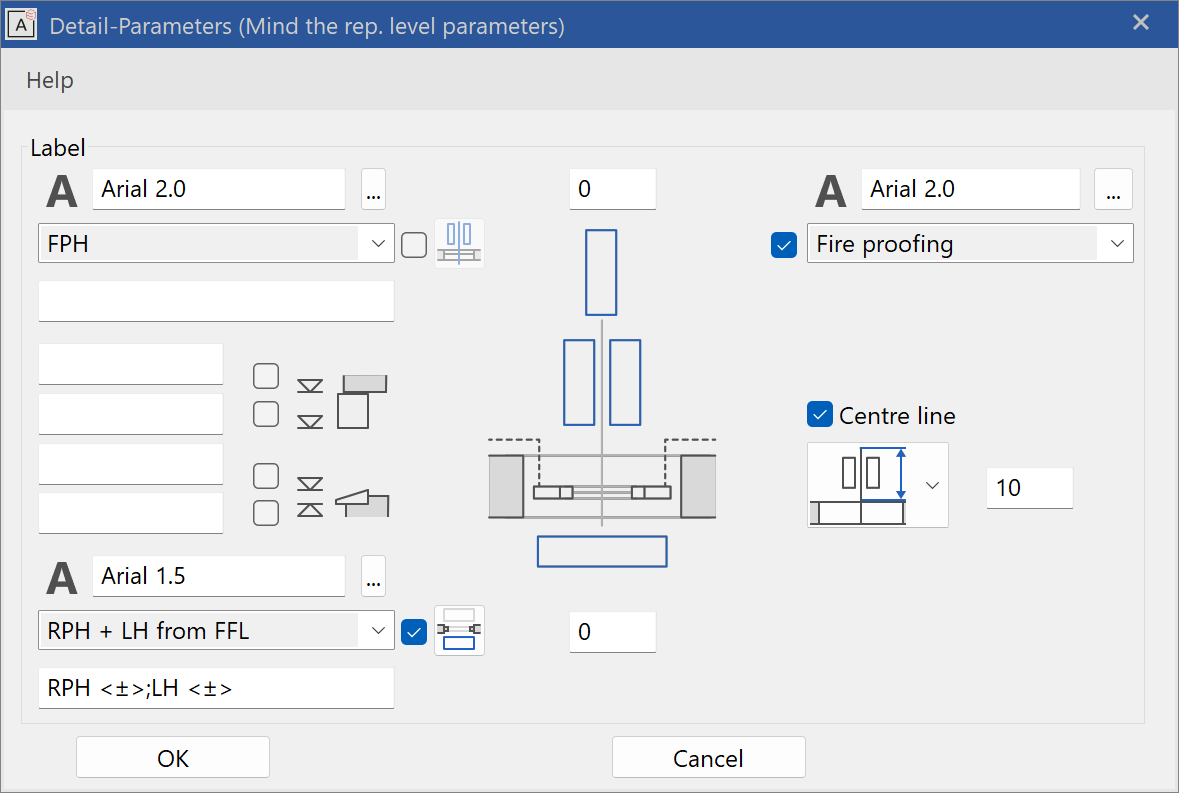Viewport: 1179px width, 793px height.
Task: Click the font 'A' icon beside Arial 1.5
Action: pyautogui.click(x=62, y=578)
